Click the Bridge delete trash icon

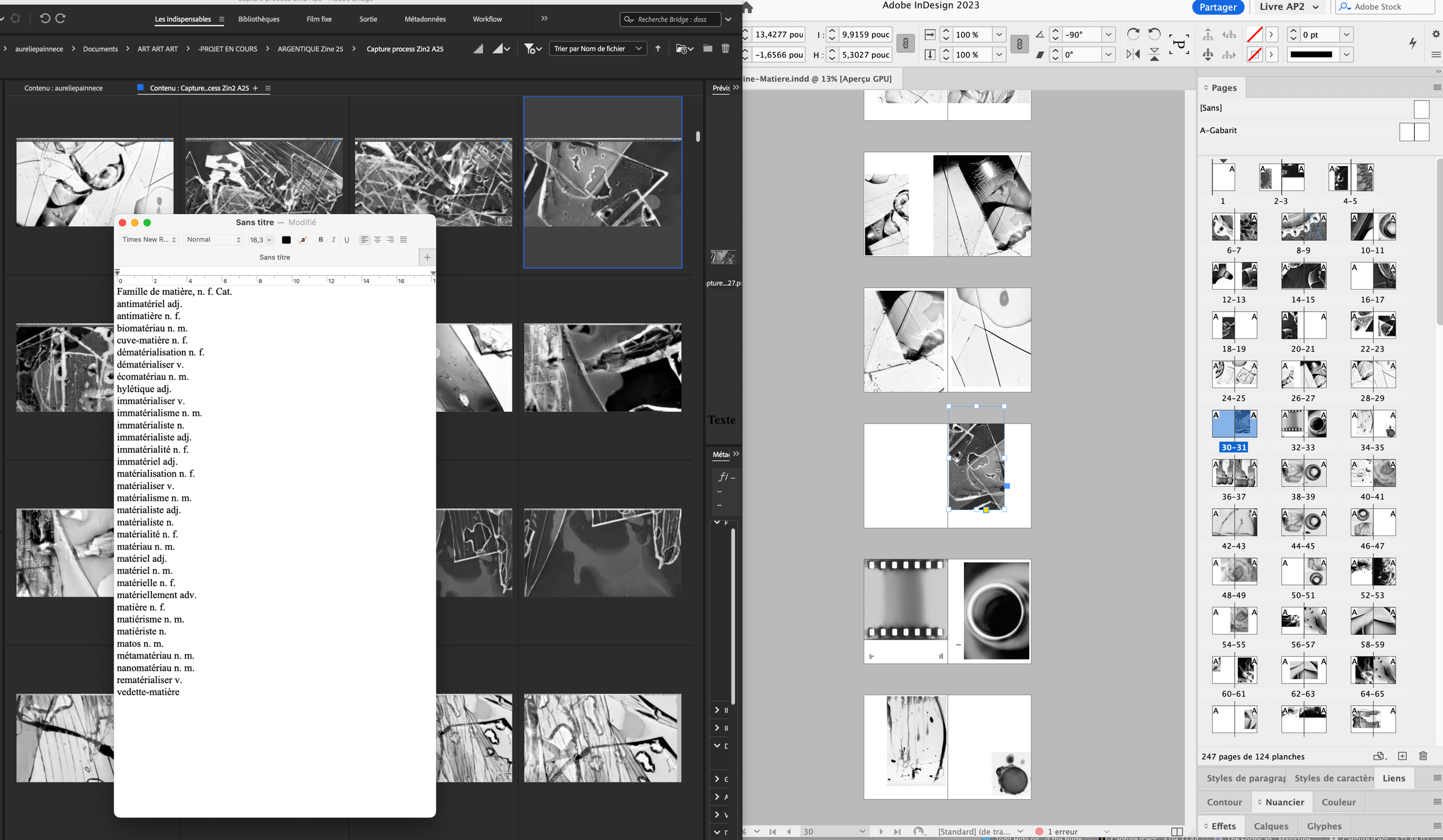point(725,48)
